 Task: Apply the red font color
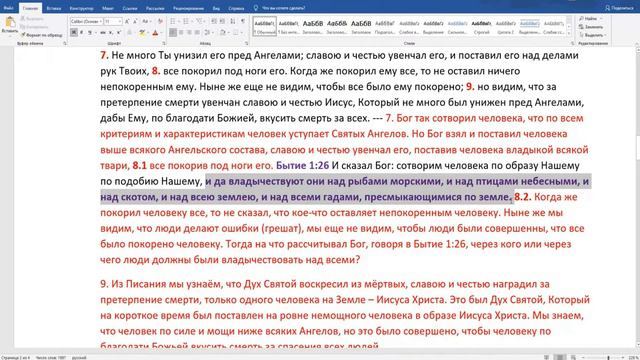tap(155, 32)
